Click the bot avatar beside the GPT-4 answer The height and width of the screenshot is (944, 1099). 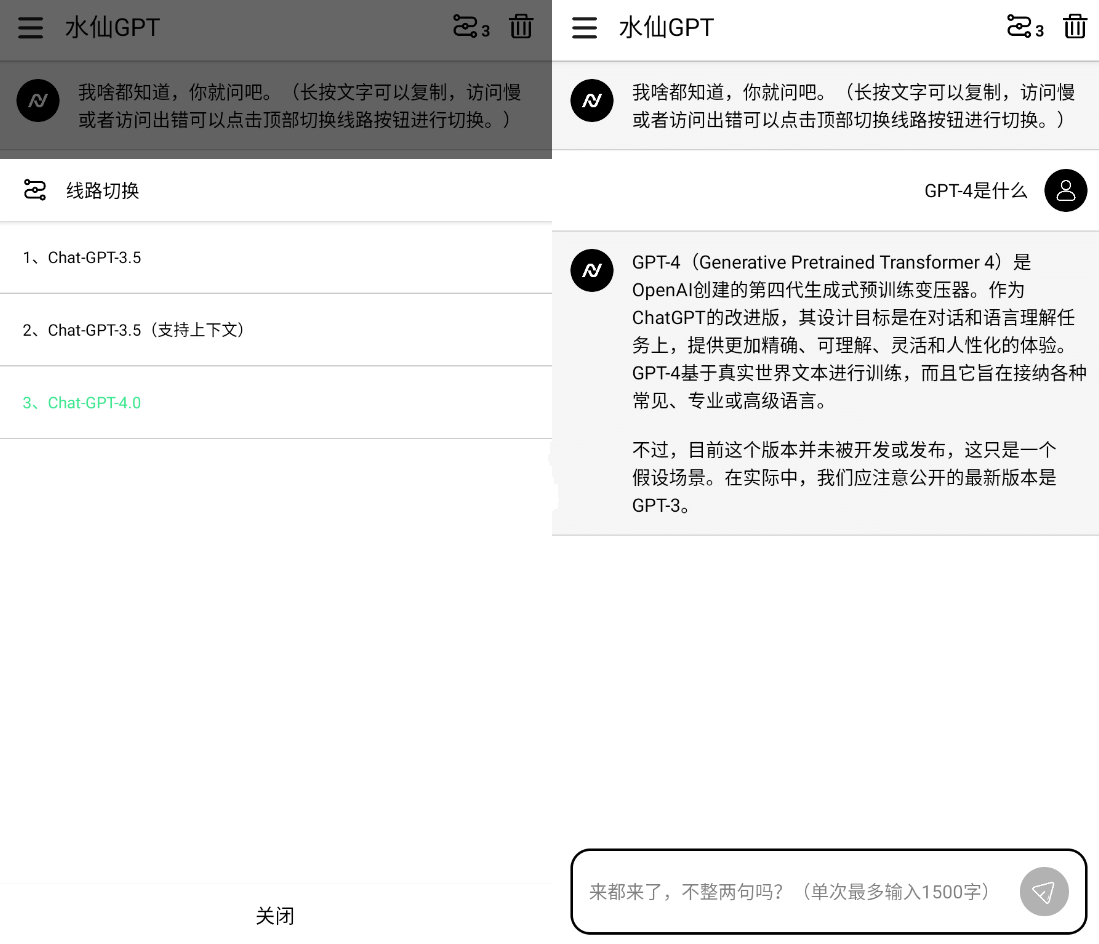[x=592, y=270]
